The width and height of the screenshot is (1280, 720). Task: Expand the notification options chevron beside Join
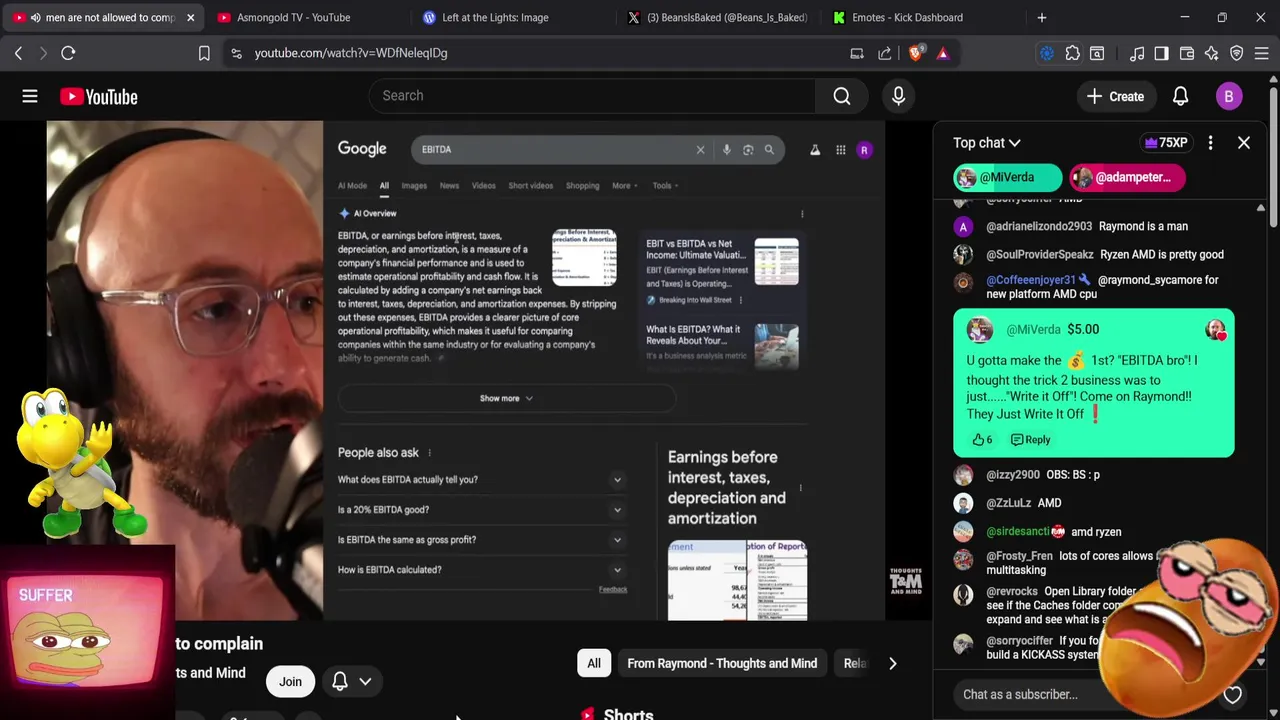(365, 681)
